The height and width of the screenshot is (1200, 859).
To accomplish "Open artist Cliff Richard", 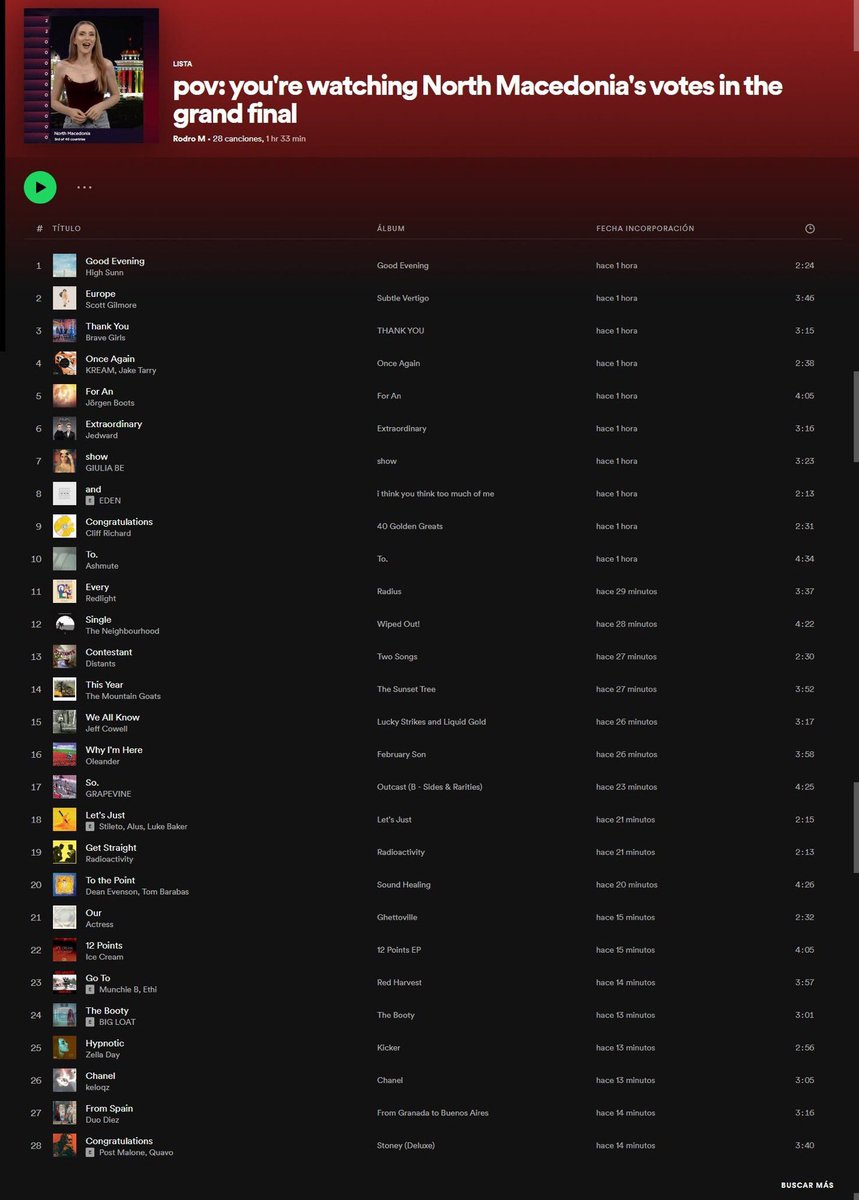I will [x=108, y=533].
